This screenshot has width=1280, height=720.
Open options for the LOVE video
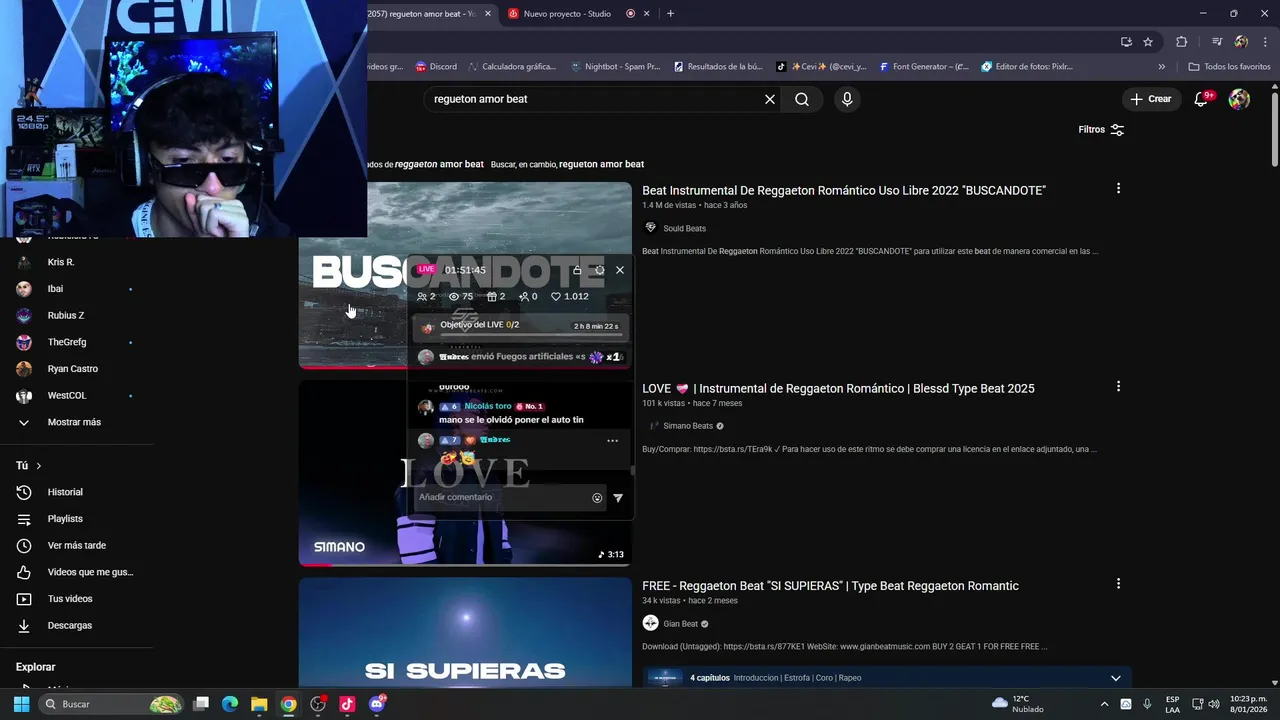(1118, 386)
